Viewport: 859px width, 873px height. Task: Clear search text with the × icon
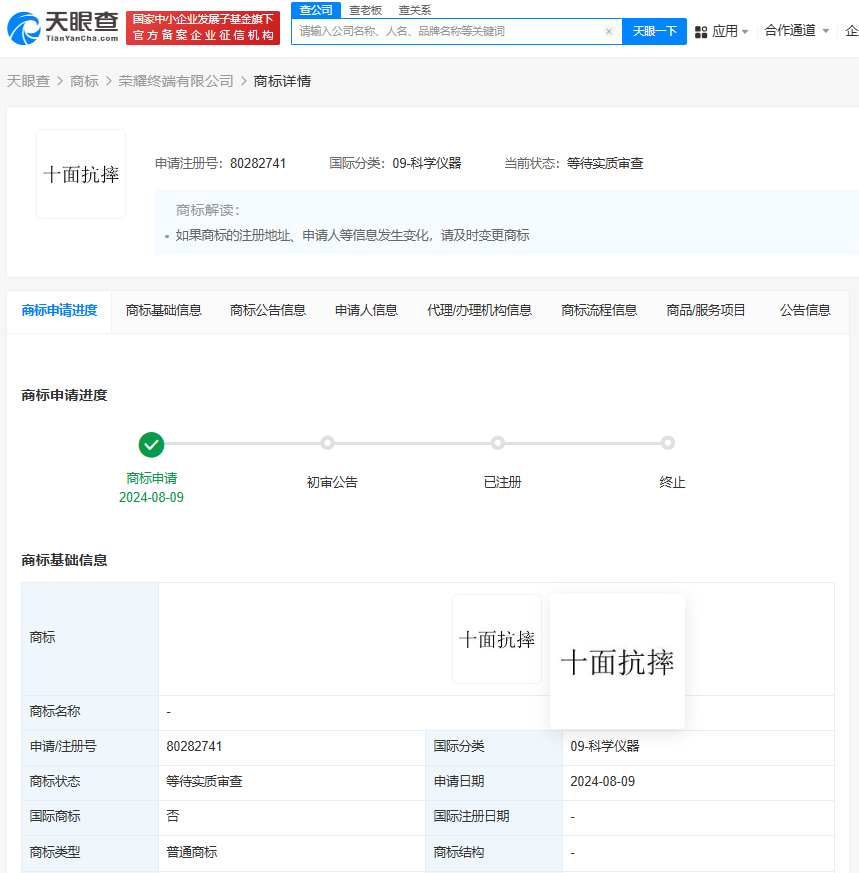tap(608, 31)
